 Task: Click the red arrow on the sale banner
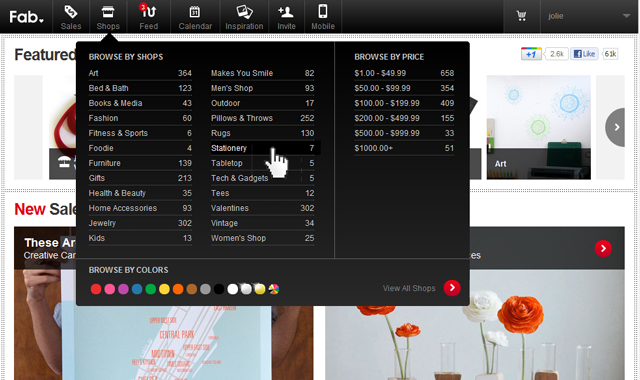pos(603,248)
